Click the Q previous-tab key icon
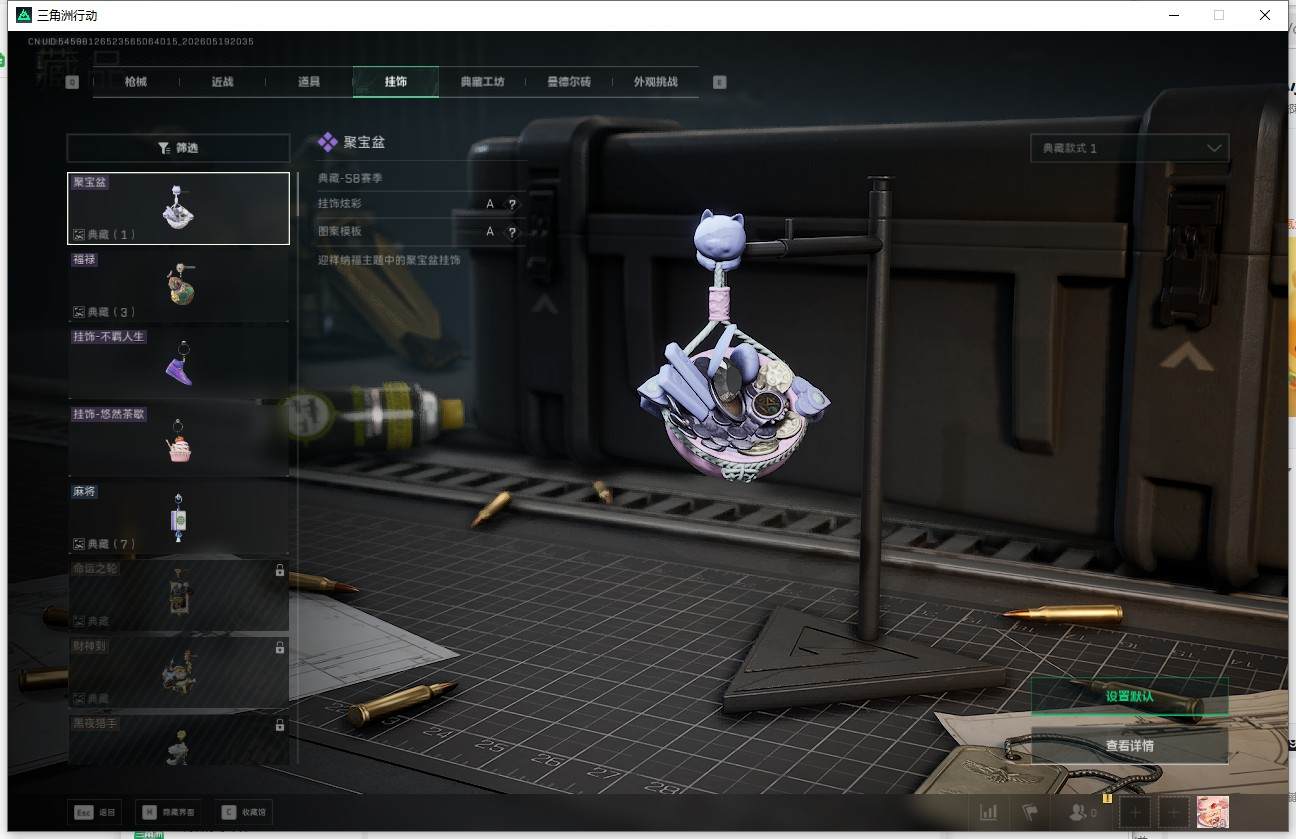Image resolution: width=1296 pixels, height=839 pixels. click(72, 82)
